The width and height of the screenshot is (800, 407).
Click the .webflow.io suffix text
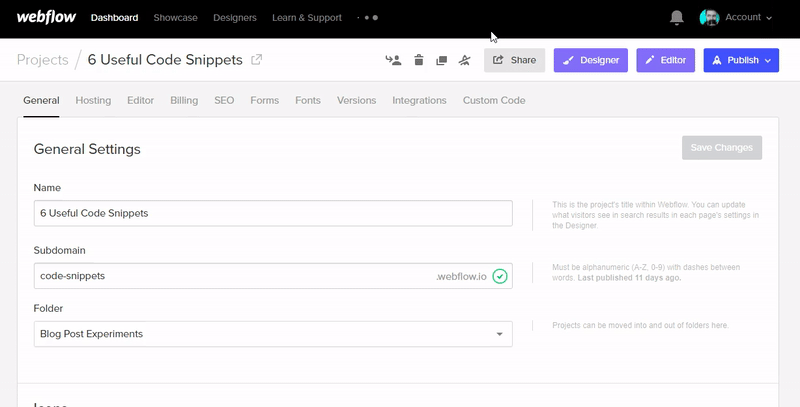click(461, 276)
